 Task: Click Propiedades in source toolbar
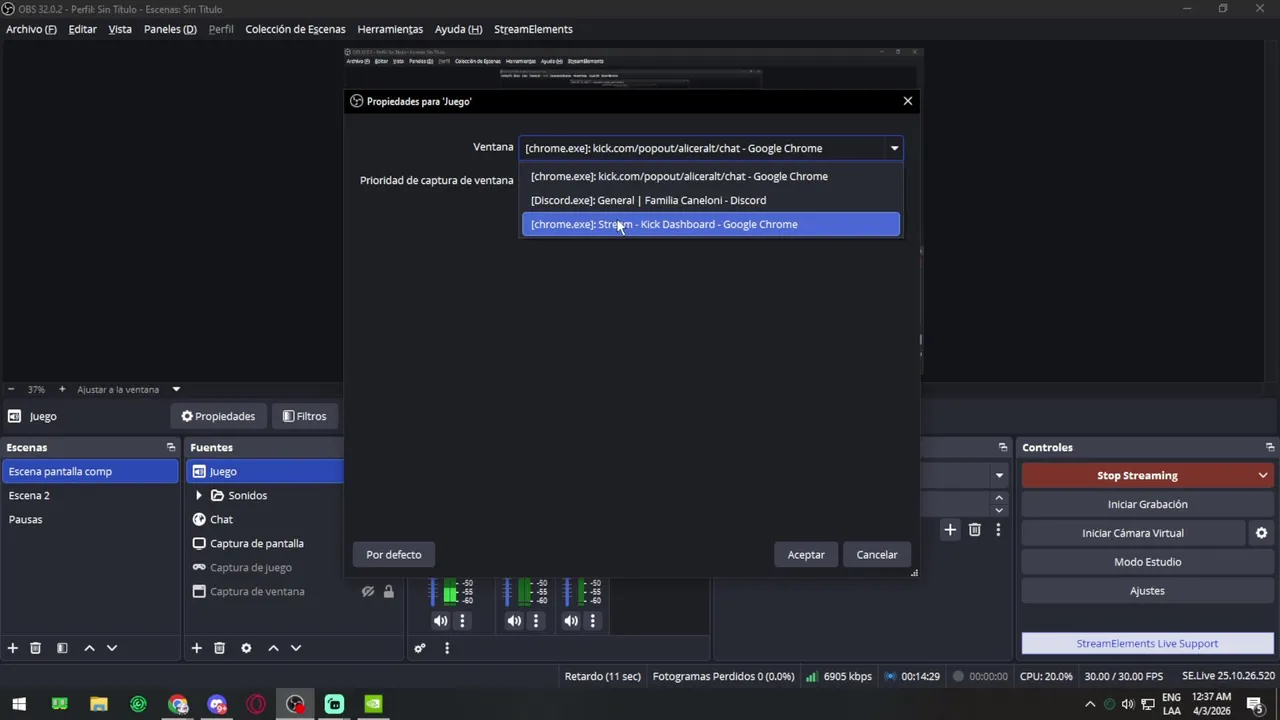[218, 416]
